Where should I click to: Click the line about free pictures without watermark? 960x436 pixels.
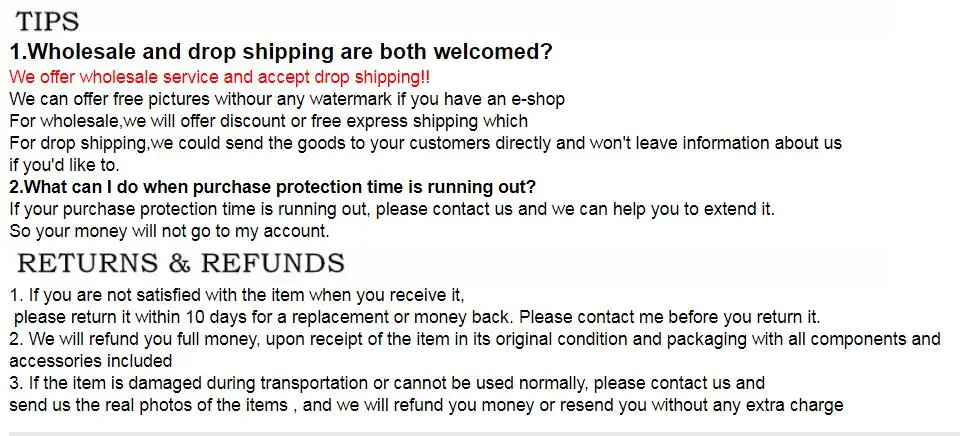pyautogui.click(x=287, y=99)
